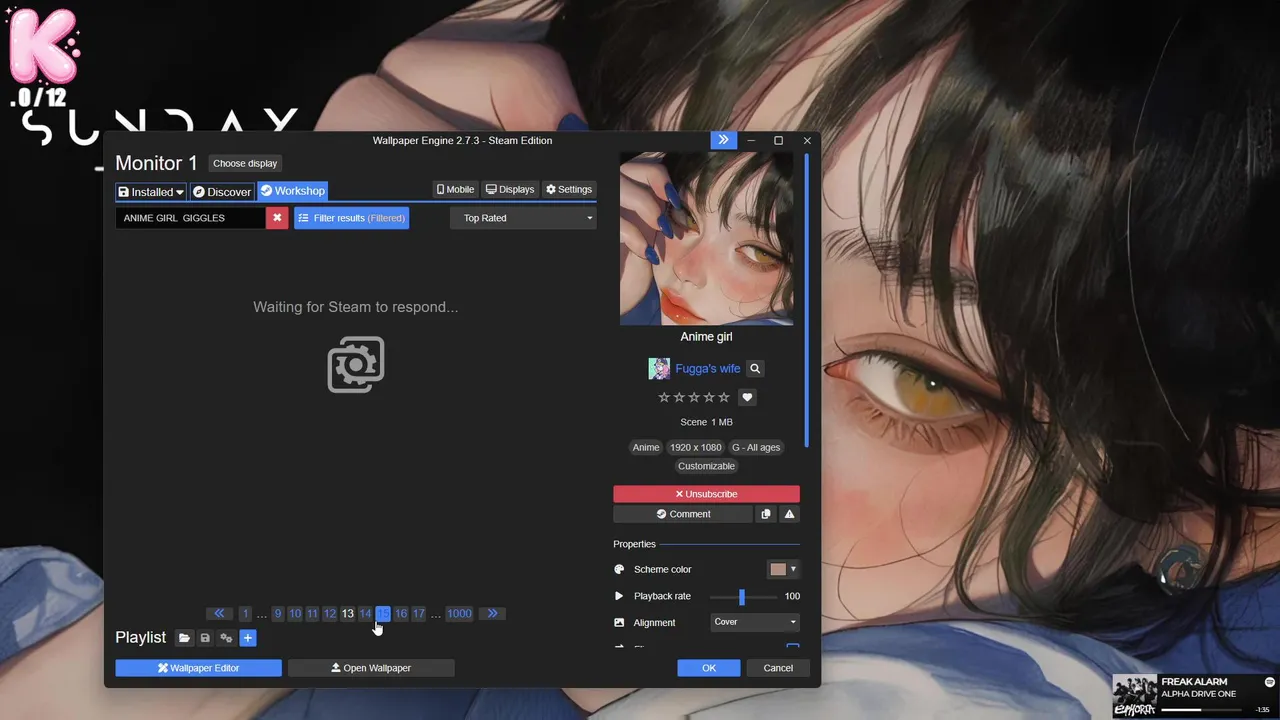This screenshot has width=1280, height=720.
Task: Click the Open Wallpaper button
Action: (x=371, y=668)
